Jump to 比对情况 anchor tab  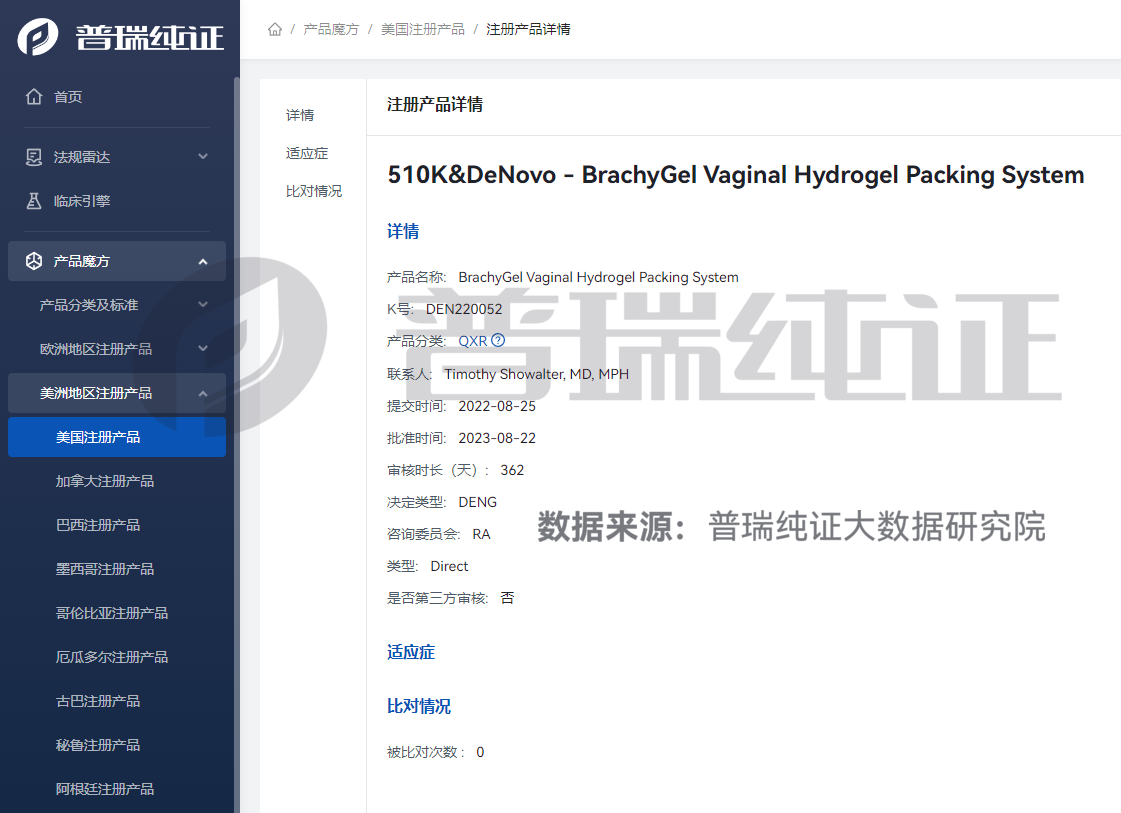(314, 191)
